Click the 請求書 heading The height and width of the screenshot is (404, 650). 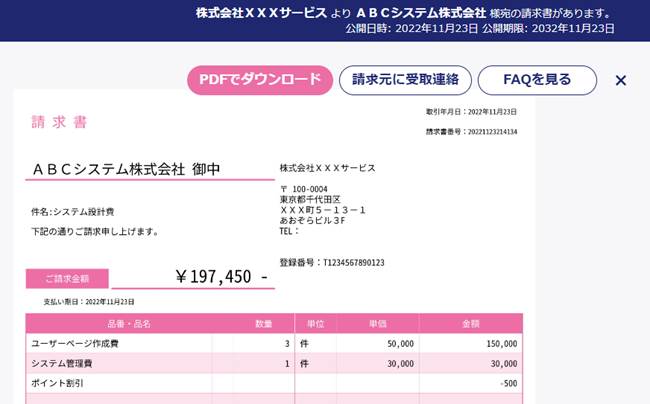pos(59,122)
